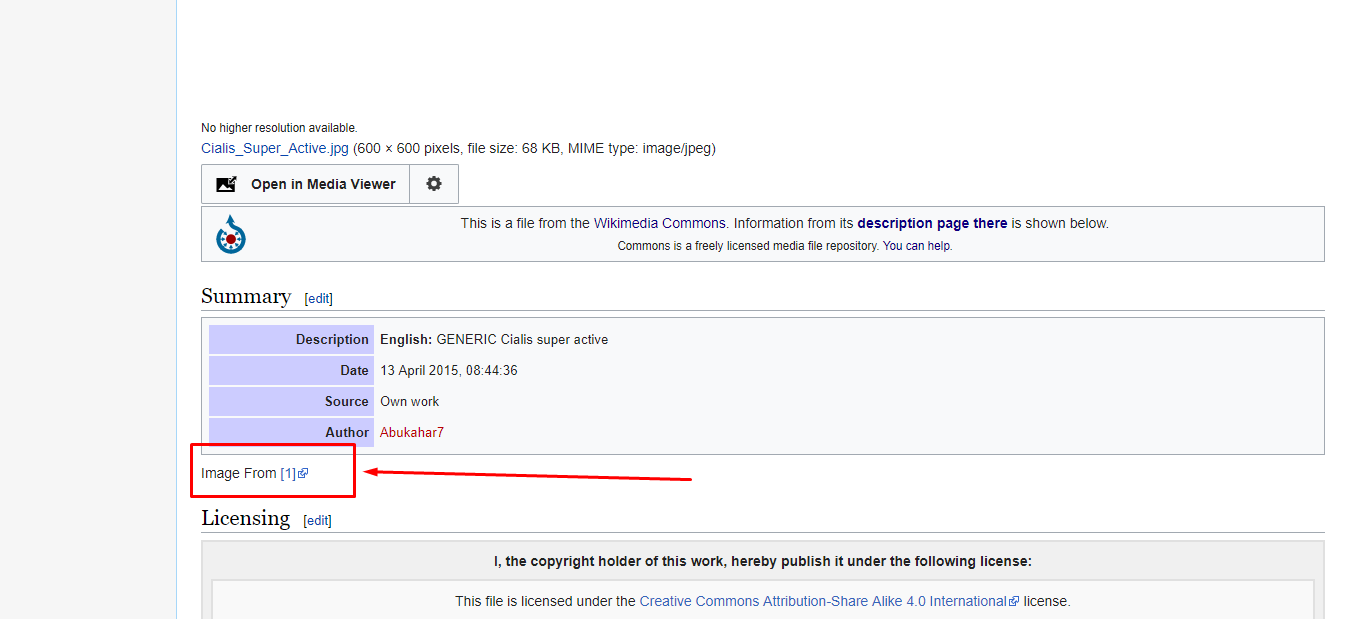
Task: Click the You can help link
Action: click(x=917, y=246)
